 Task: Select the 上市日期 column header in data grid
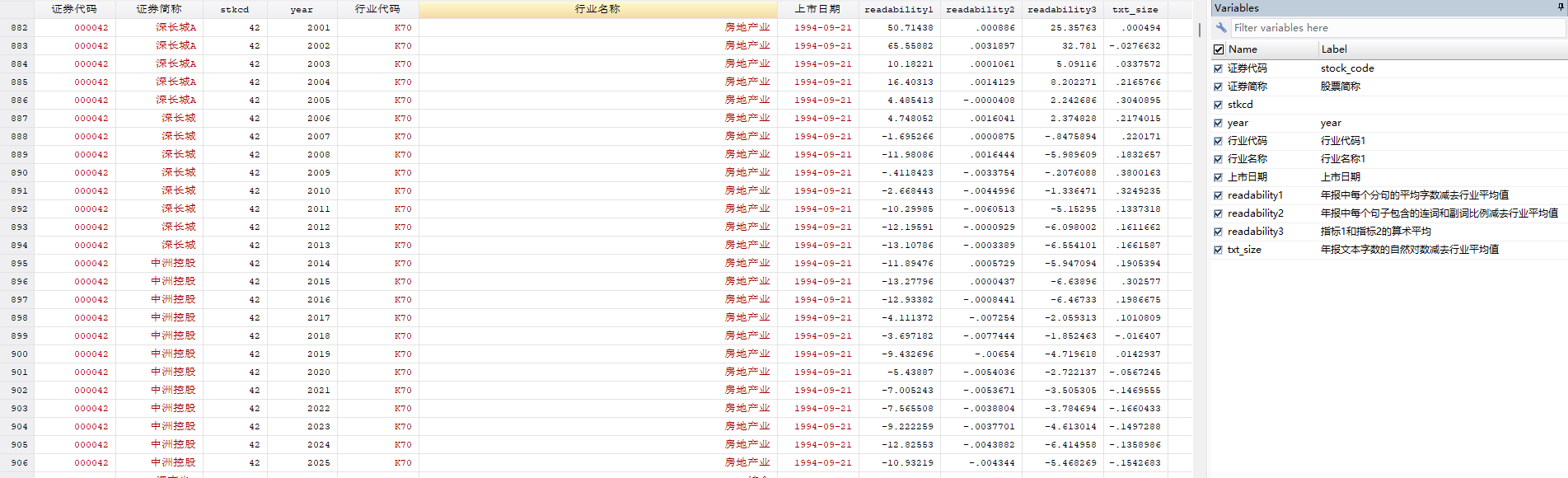point(817,9)
